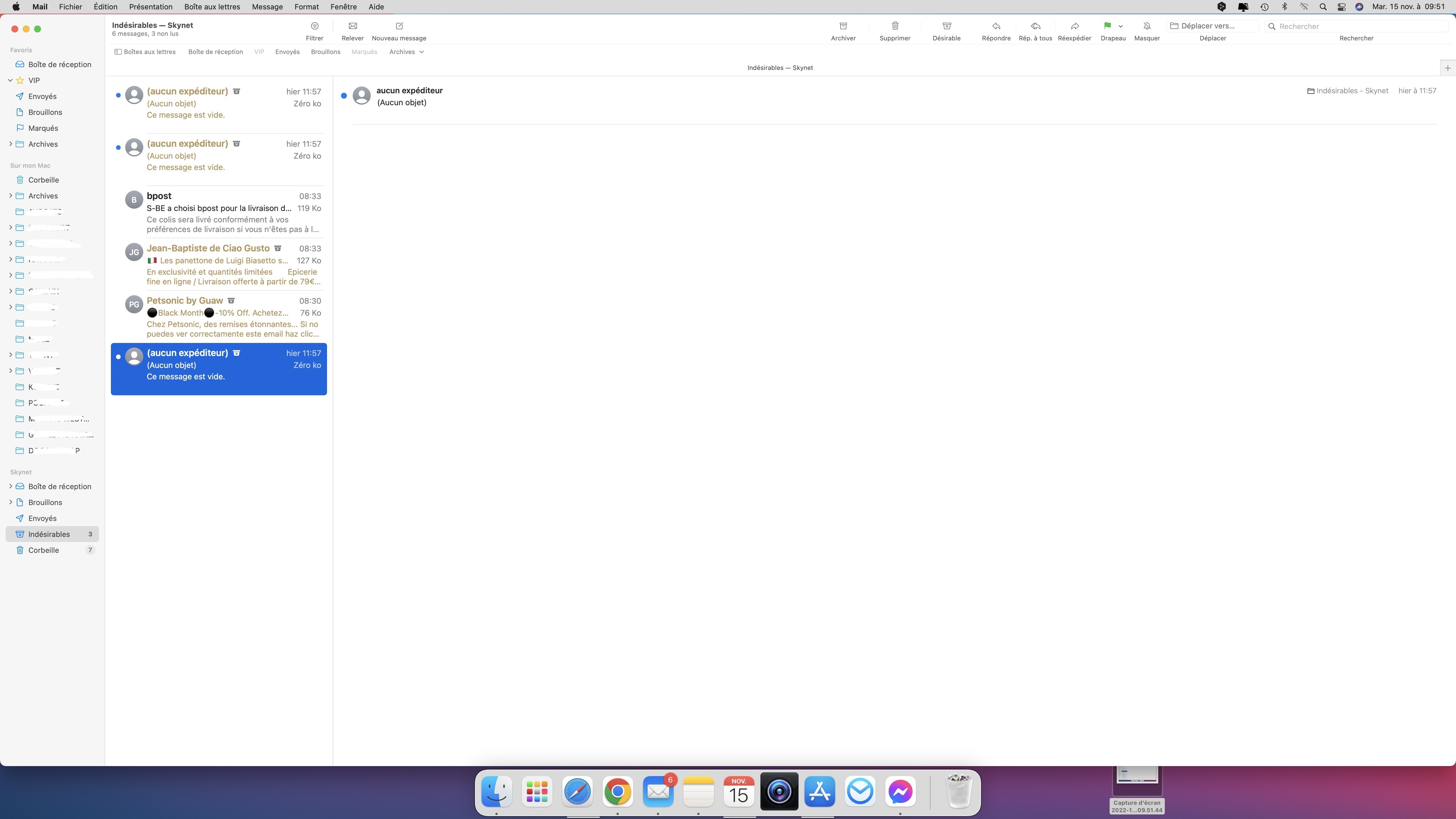Expand Archives under Favoris
Screen dimensions: 1456x819
(x=10, y=144)
